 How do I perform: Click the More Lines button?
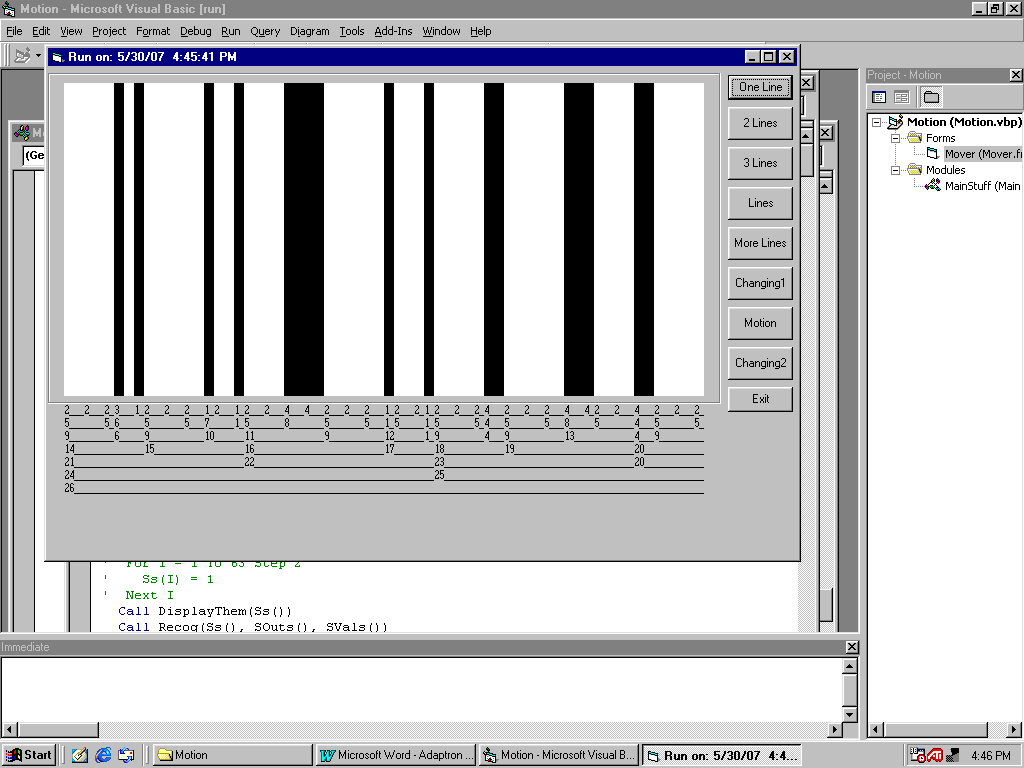tap(760, 243)
